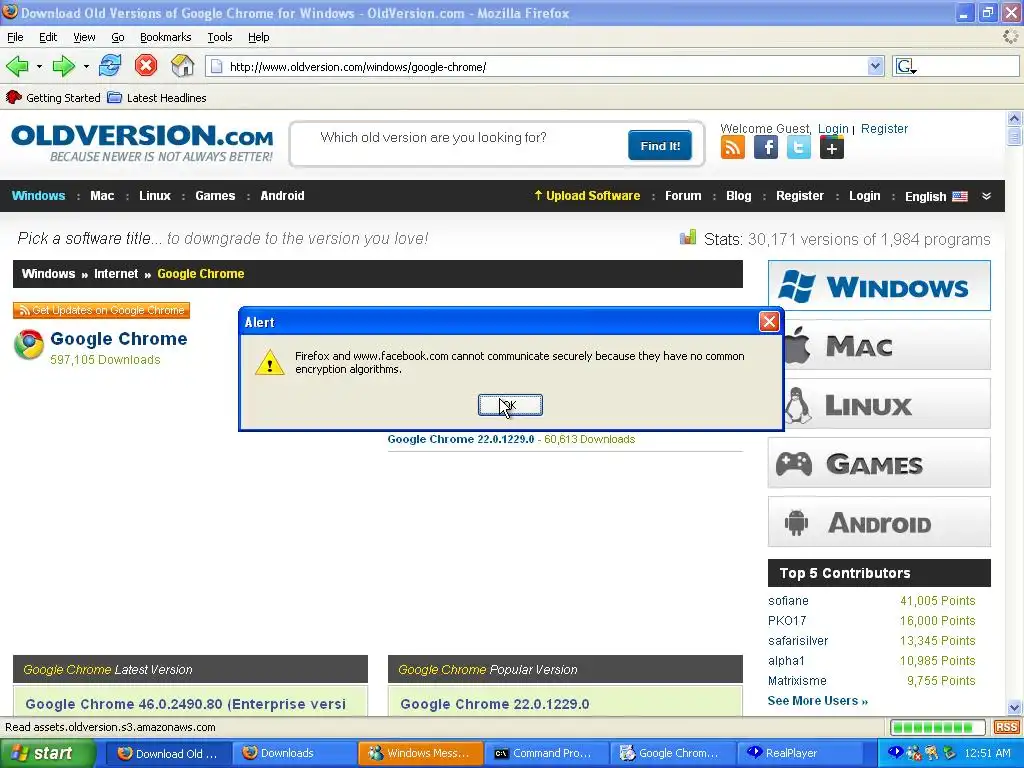Click the Twitter icon in header

click(798, 148)
